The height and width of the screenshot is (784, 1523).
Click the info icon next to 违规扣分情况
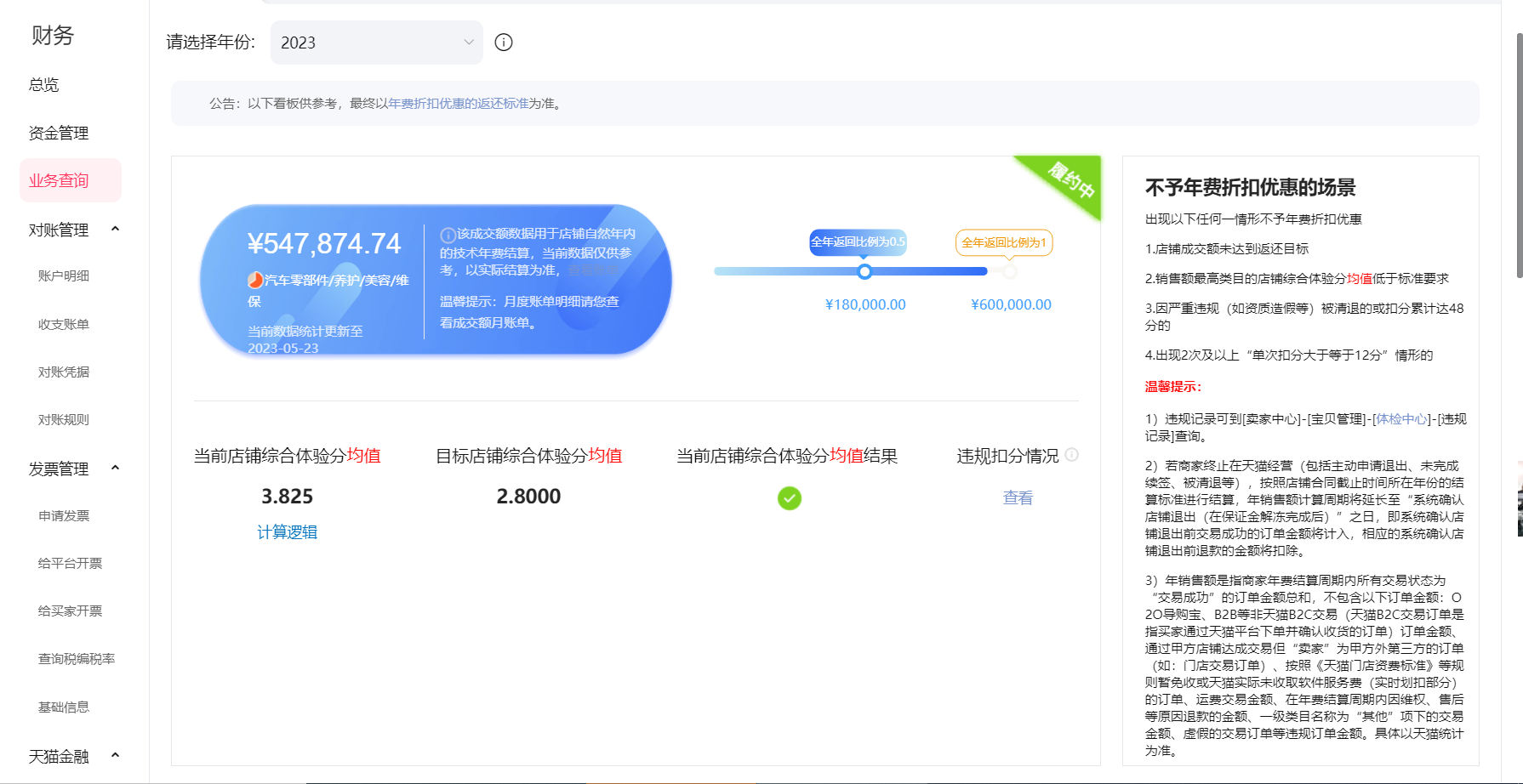[x=1072, y=455]
